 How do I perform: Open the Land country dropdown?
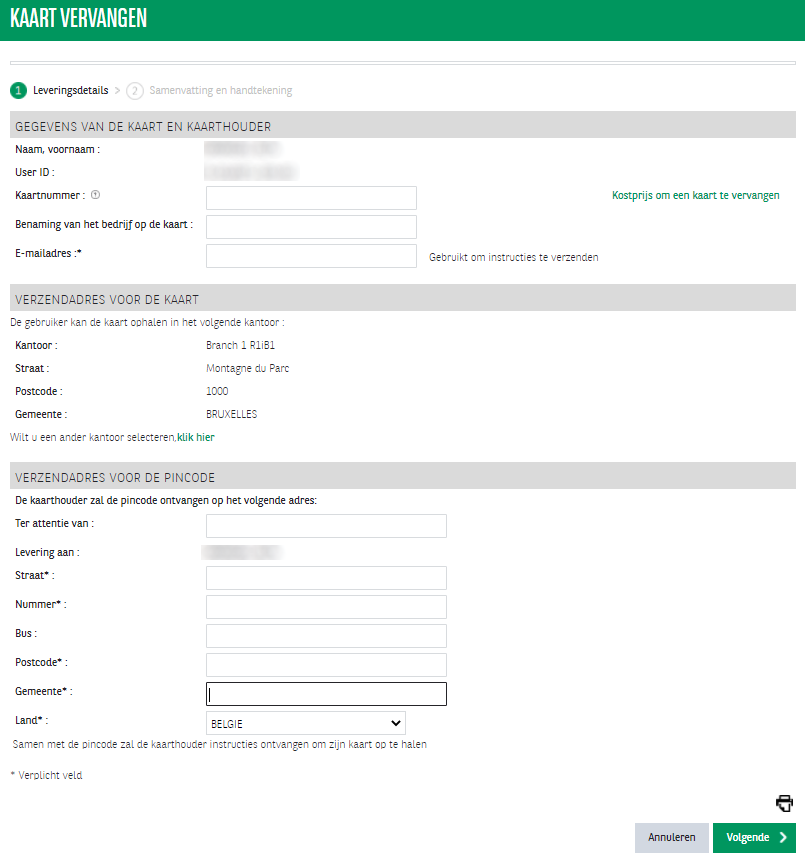(x=305, y=723)
